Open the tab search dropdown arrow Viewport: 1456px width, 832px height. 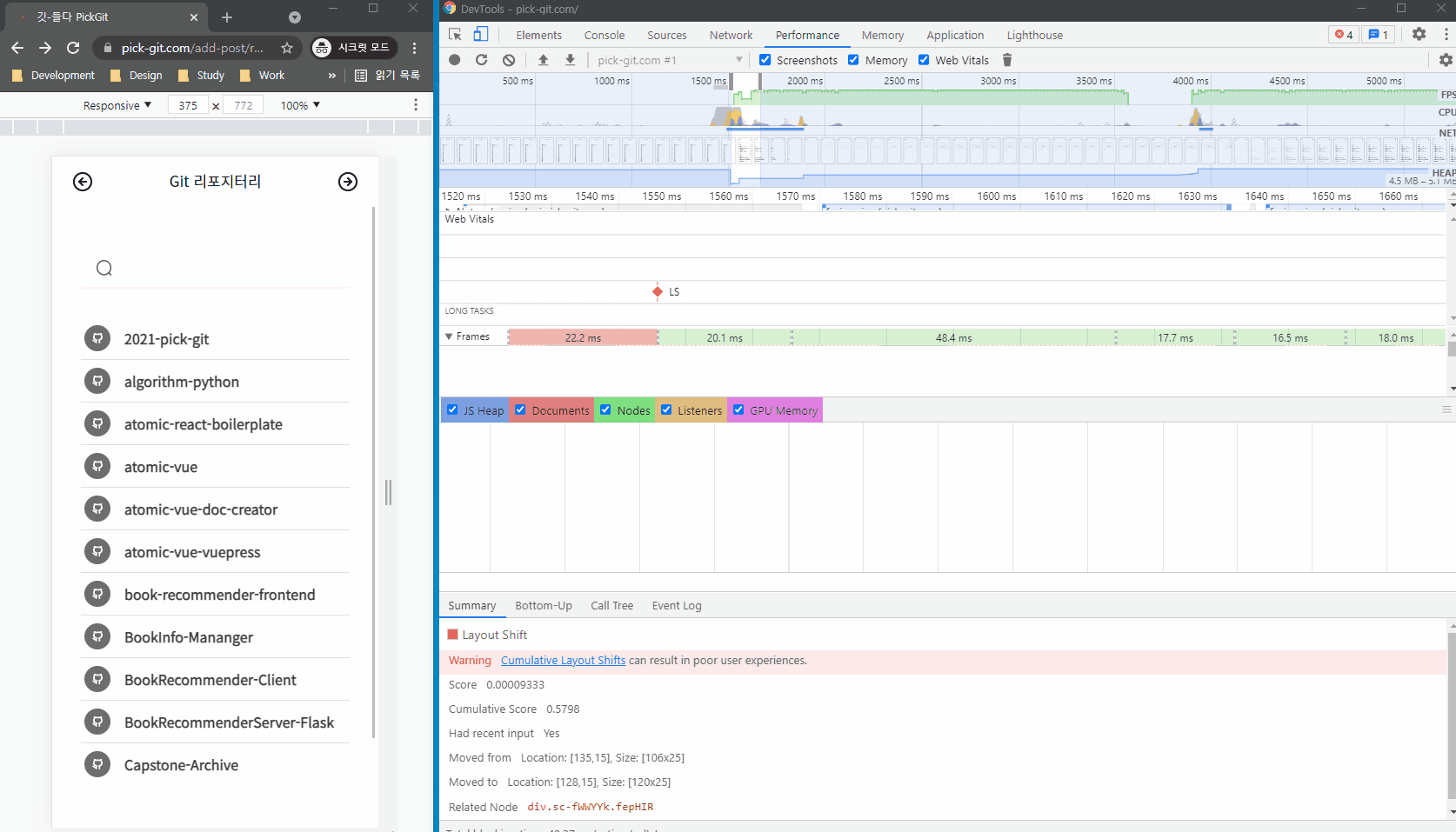click(x=295, y=17)
